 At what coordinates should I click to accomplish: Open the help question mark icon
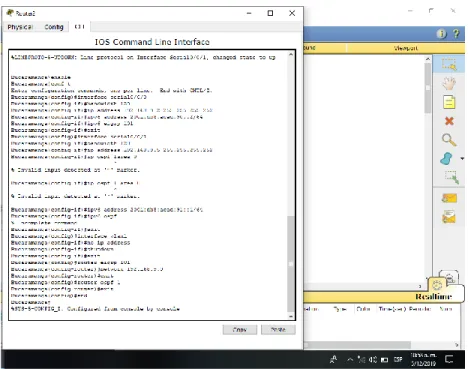pos(456,34)
